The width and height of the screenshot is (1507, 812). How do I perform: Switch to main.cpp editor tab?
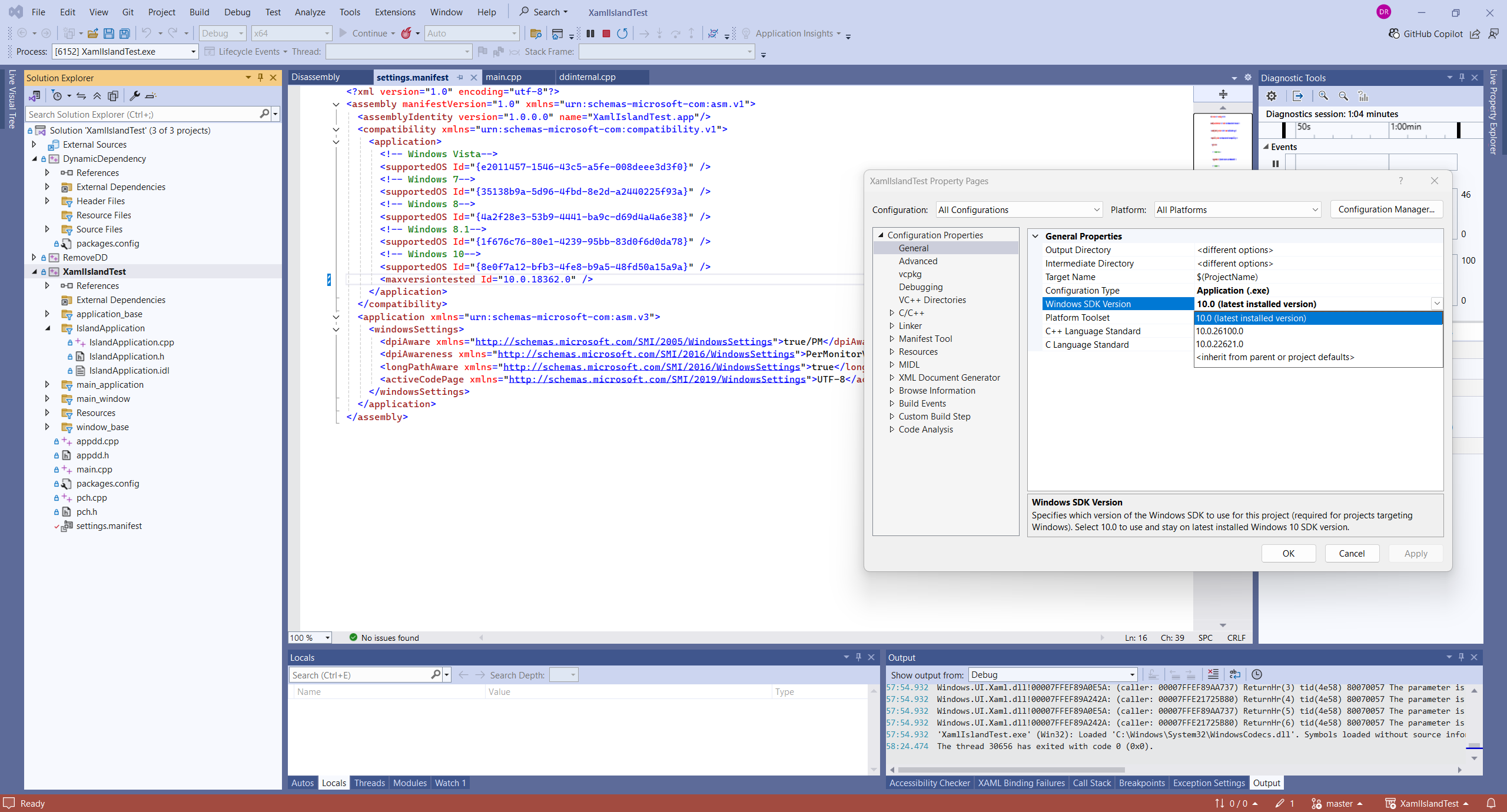point(503,77)
